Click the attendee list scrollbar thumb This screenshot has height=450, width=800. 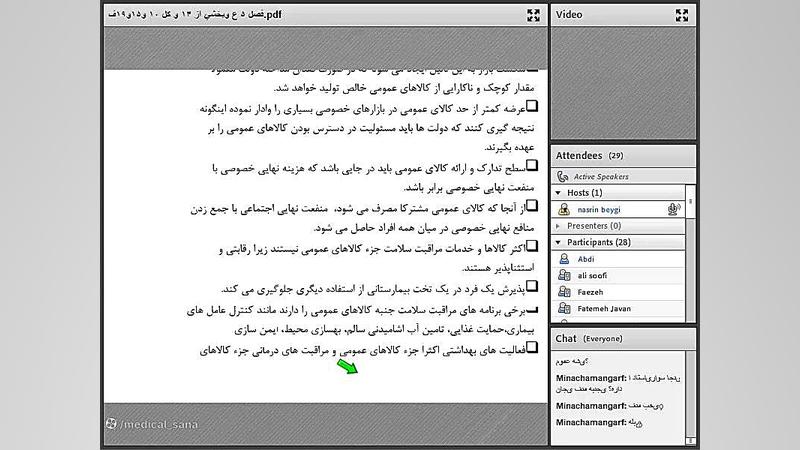(x=690, y=202)
